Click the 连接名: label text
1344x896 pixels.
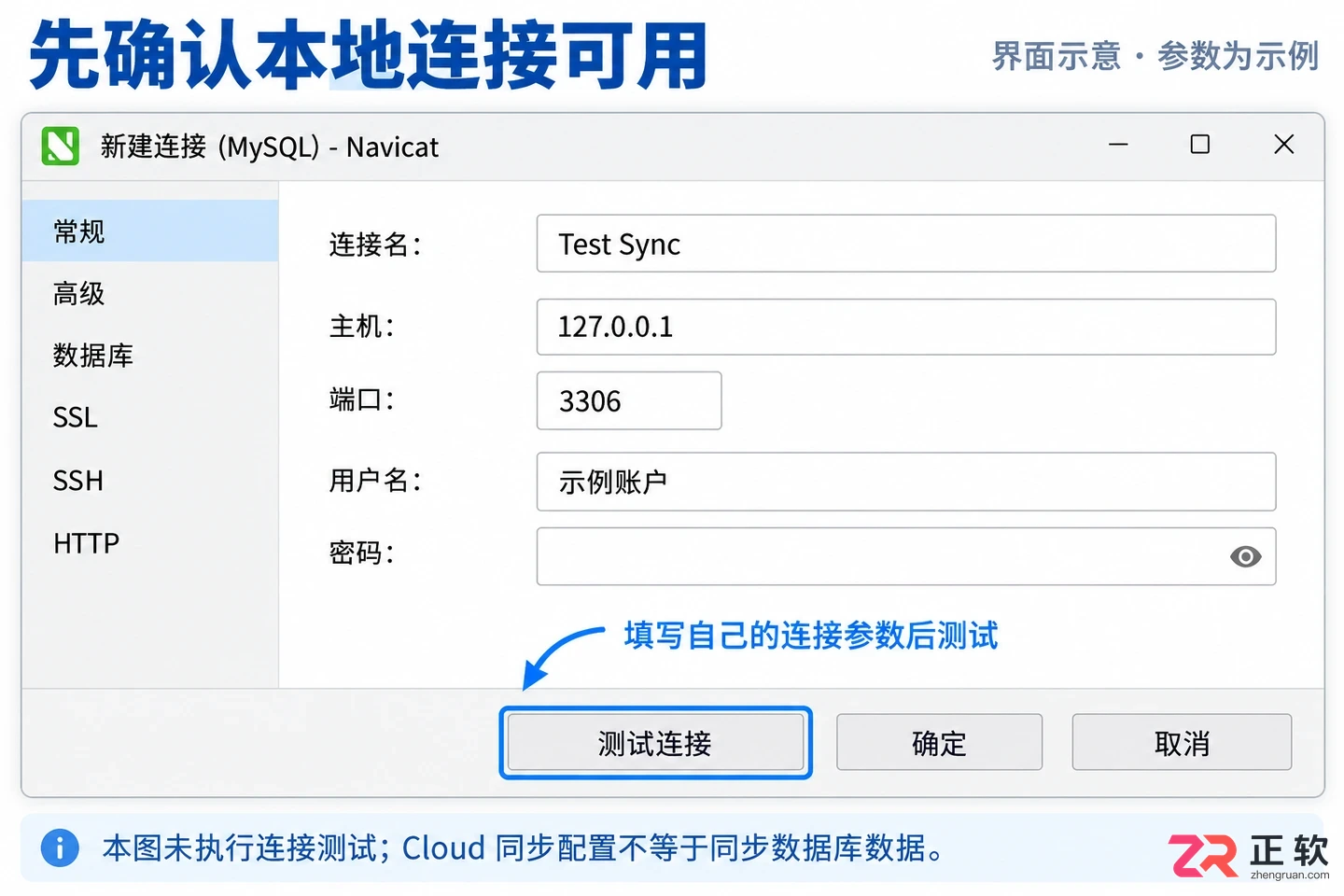click(375, 245)
